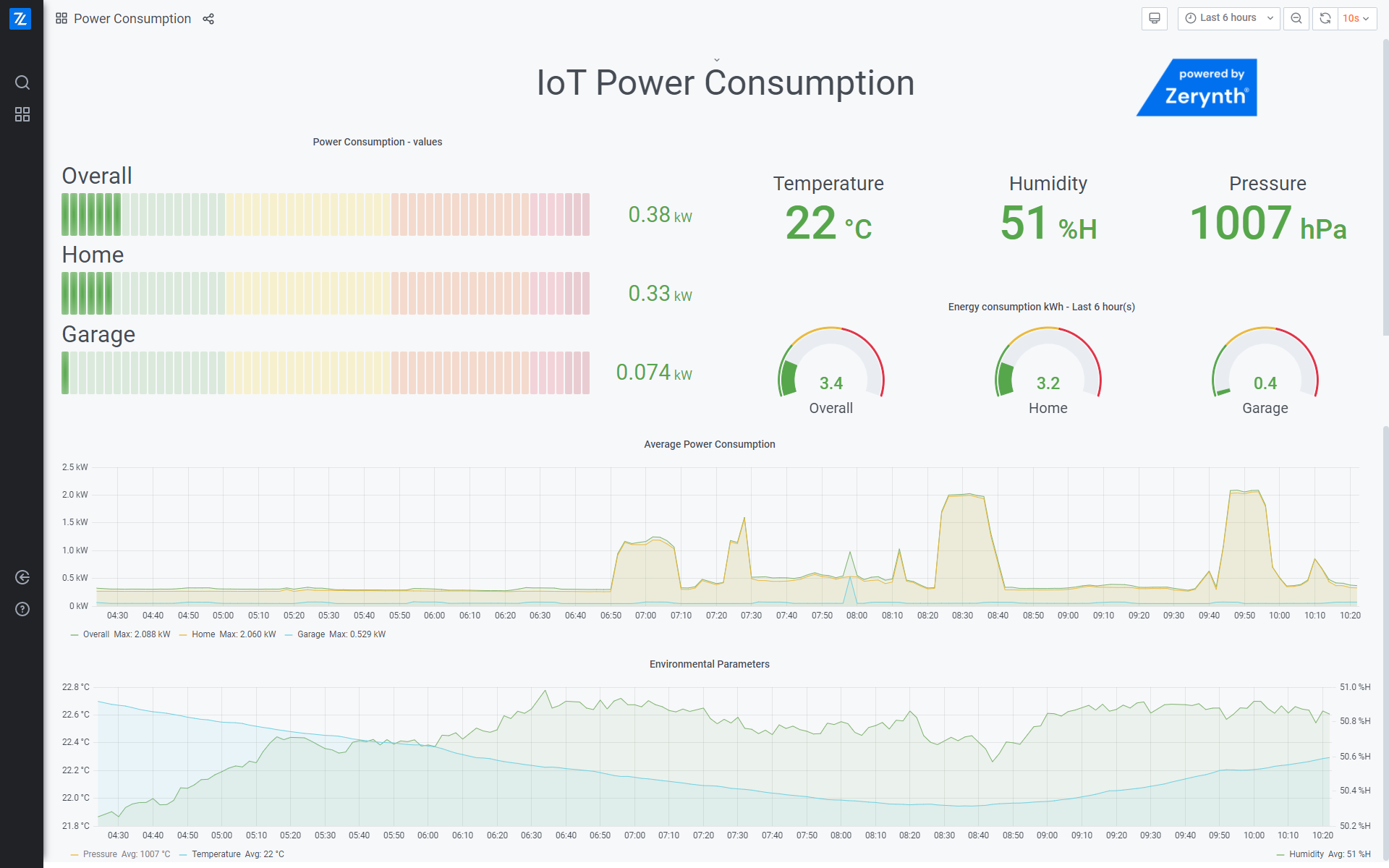Open the search panel in the sidebar
The width and height of the screenshot is (1389, 868).
click(x=22, y=82)
